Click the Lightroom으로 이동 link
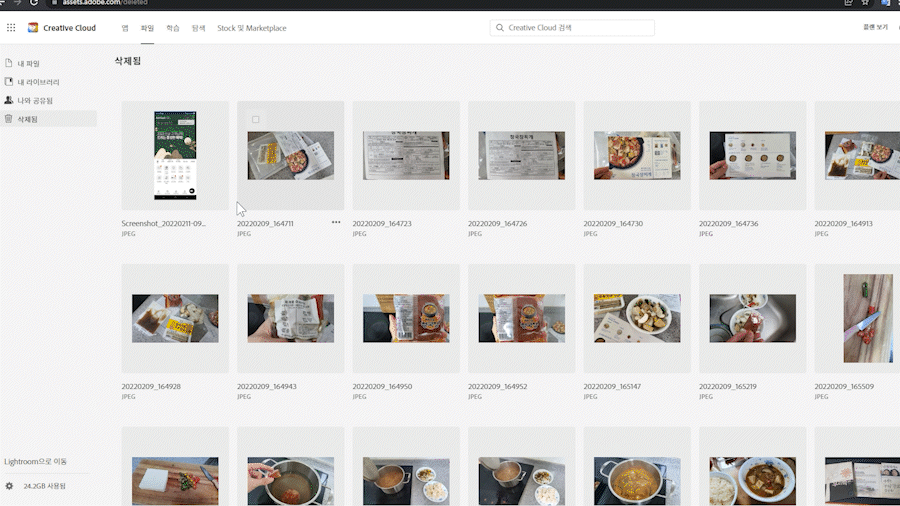900x506 pixels. point(36,461)
